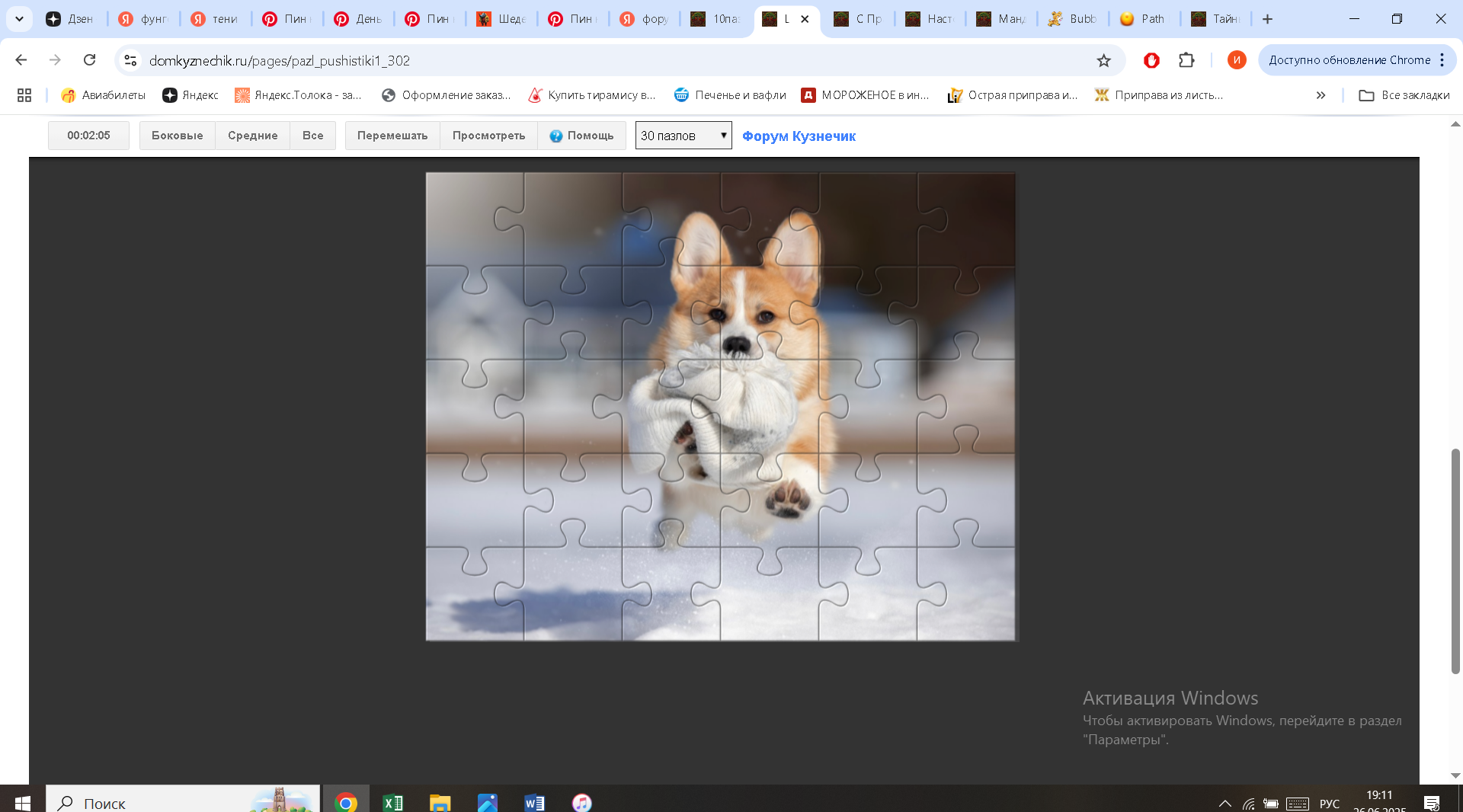Image resolution: width=1463 pixels, height=812 pixels.
Task: Click the Боковые edge pieces button
Action: pos(177,136)
